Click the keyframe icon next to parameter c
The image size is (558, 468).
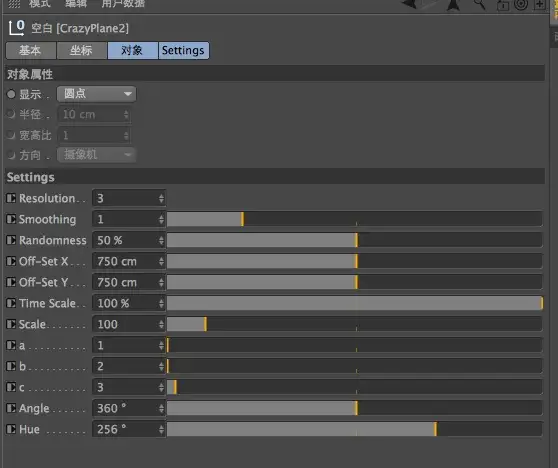[11, 387]
